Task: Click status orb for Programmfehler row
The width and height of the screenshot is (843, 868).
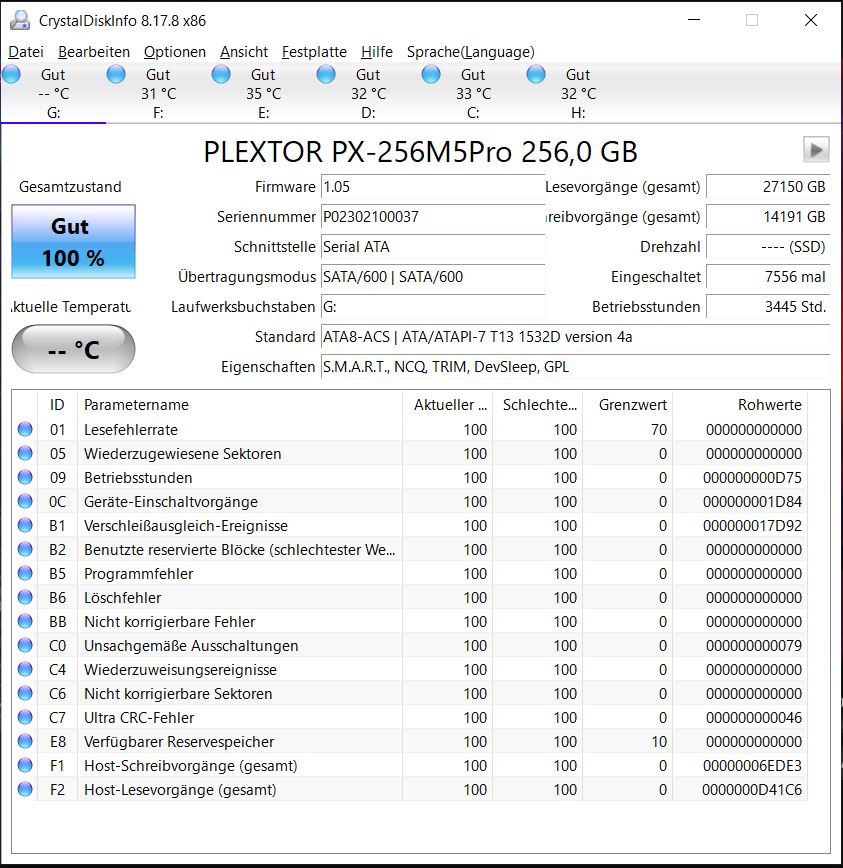Action: point(25,573)
